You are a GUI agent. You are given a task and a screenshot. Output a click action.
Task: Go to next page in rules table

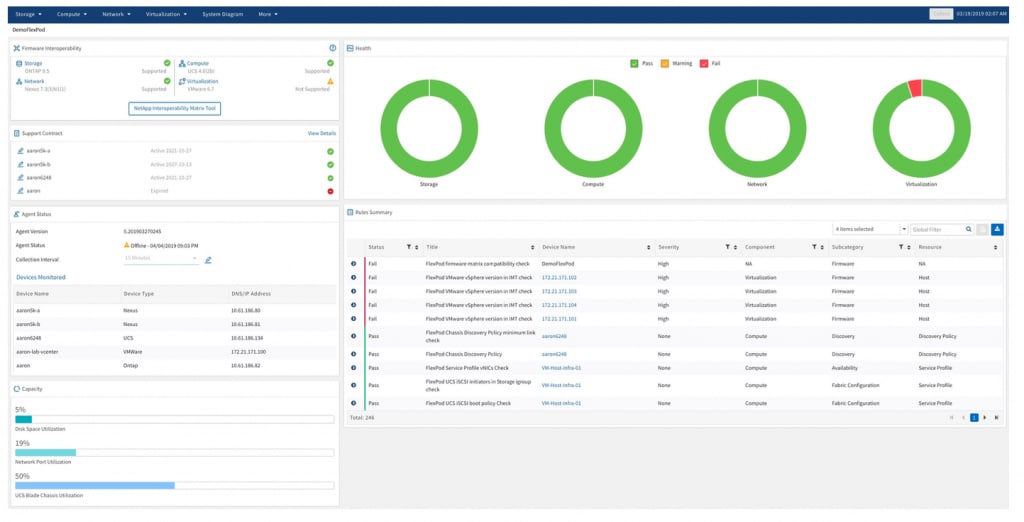tap(985, 417)
